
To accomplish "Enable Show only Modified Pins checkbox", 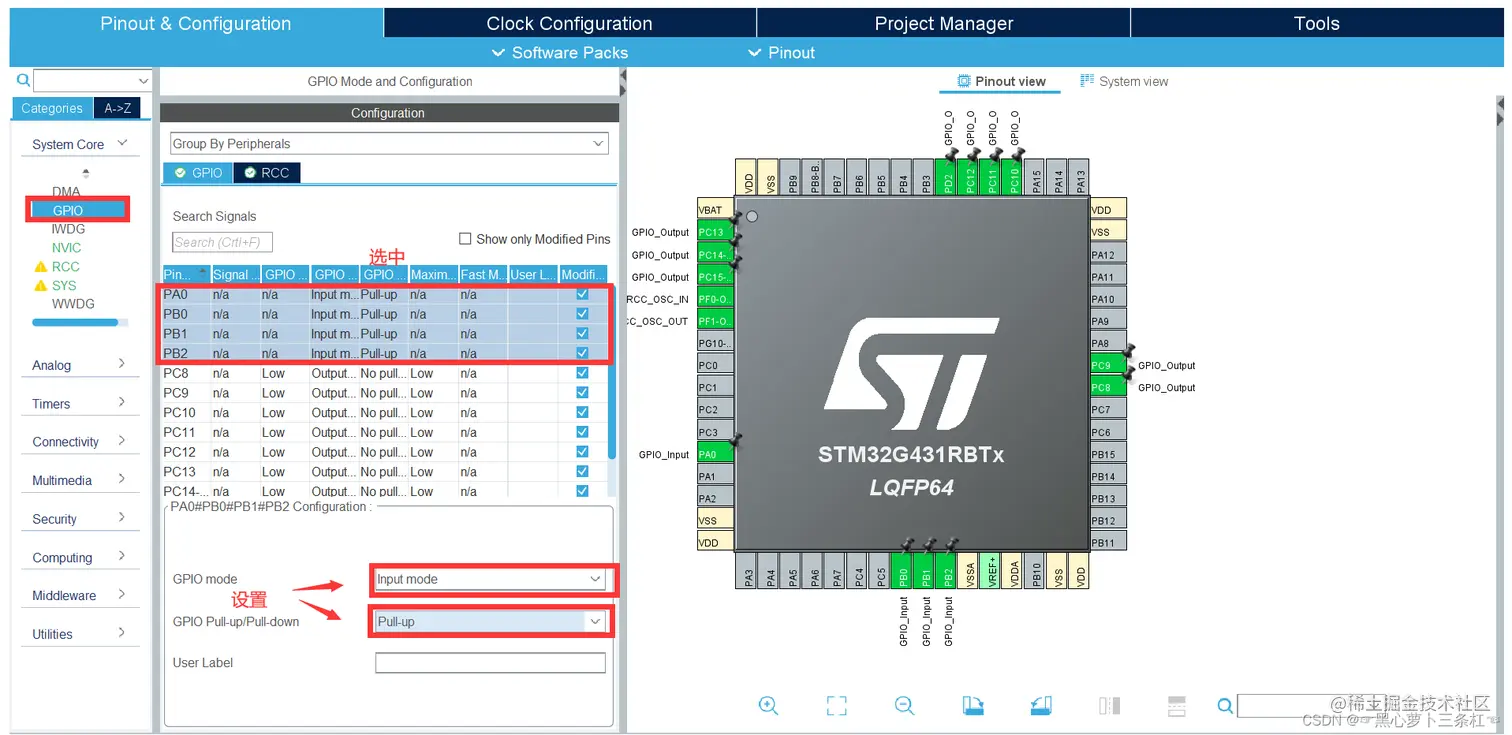I will tap(465, 239).
